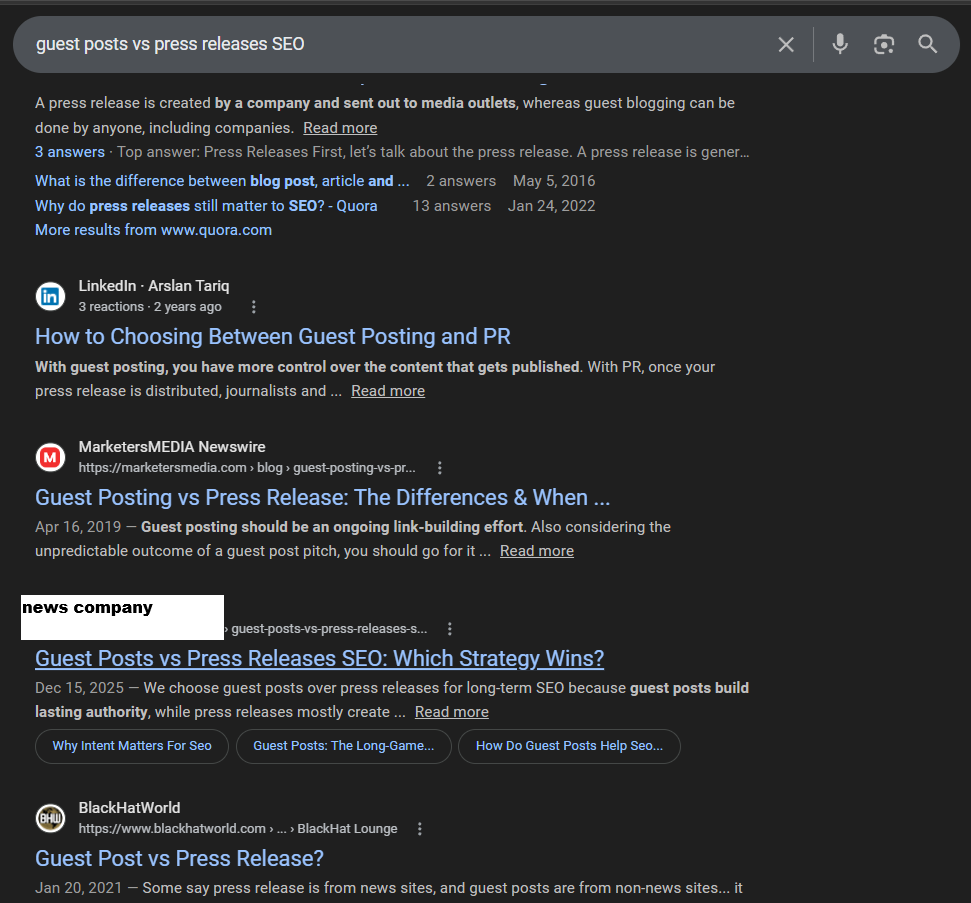The width and height of the screenshot is (971, 903).
Task: Open options menu beside guest-posts-vs-press-releases URL
Action: (450, 629)
